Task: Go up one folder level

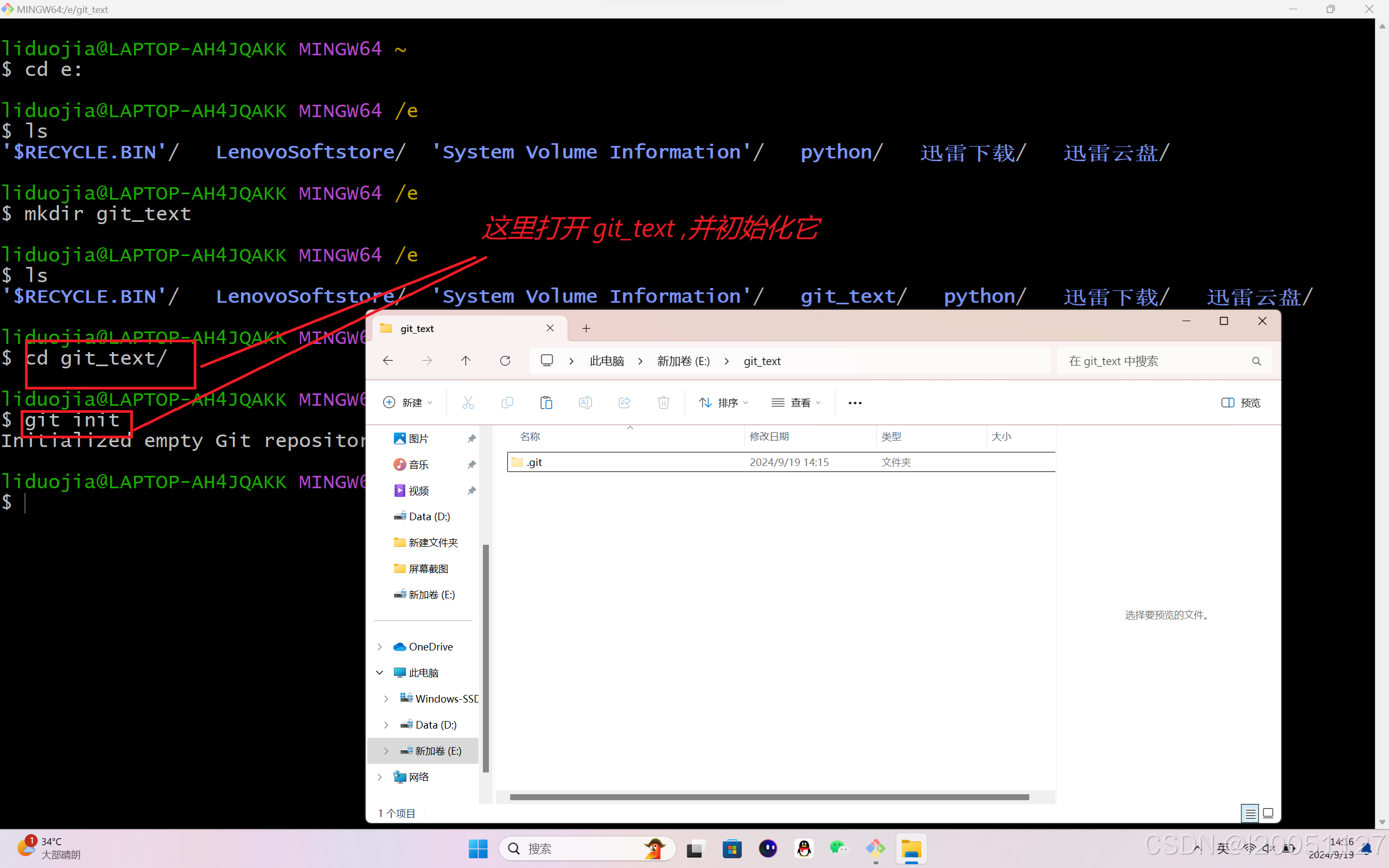Action: click(466, 361)
